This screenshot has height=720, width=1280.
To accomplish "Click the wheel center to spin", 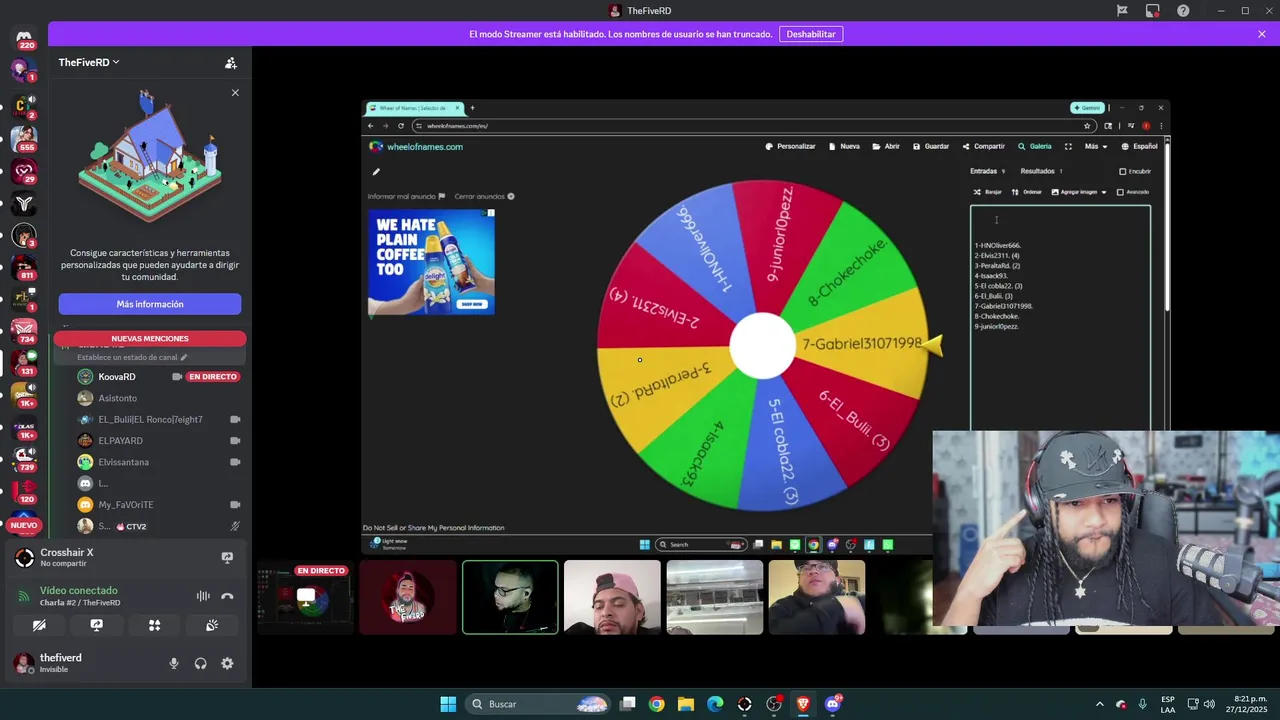I will tap(762, 345).
